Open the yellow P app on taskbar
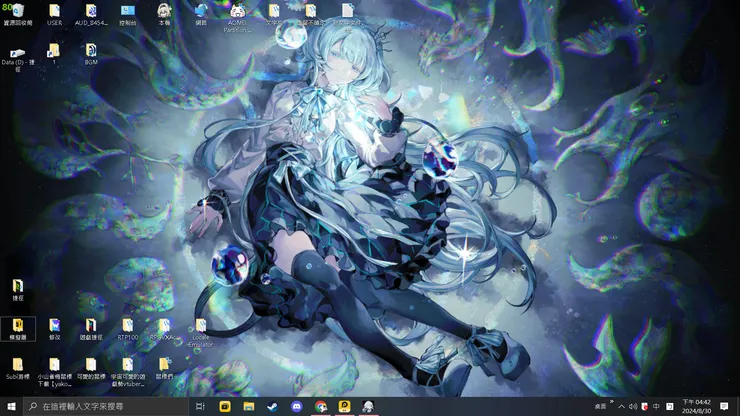Screen dimensions: 740x416 click(345, 406)
